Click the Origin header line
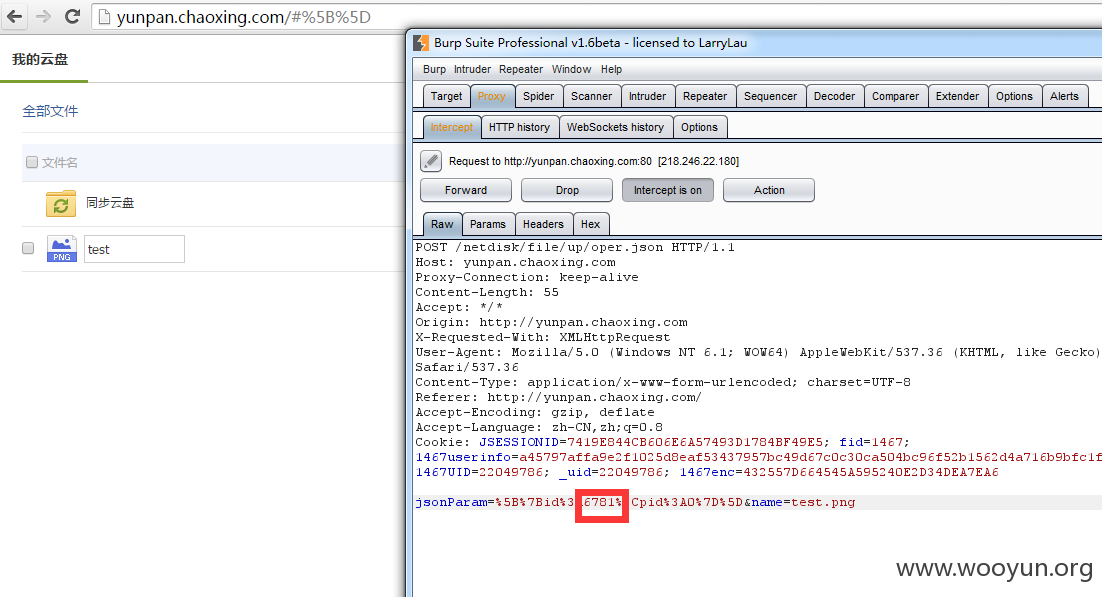 click(x=552, y=322)
